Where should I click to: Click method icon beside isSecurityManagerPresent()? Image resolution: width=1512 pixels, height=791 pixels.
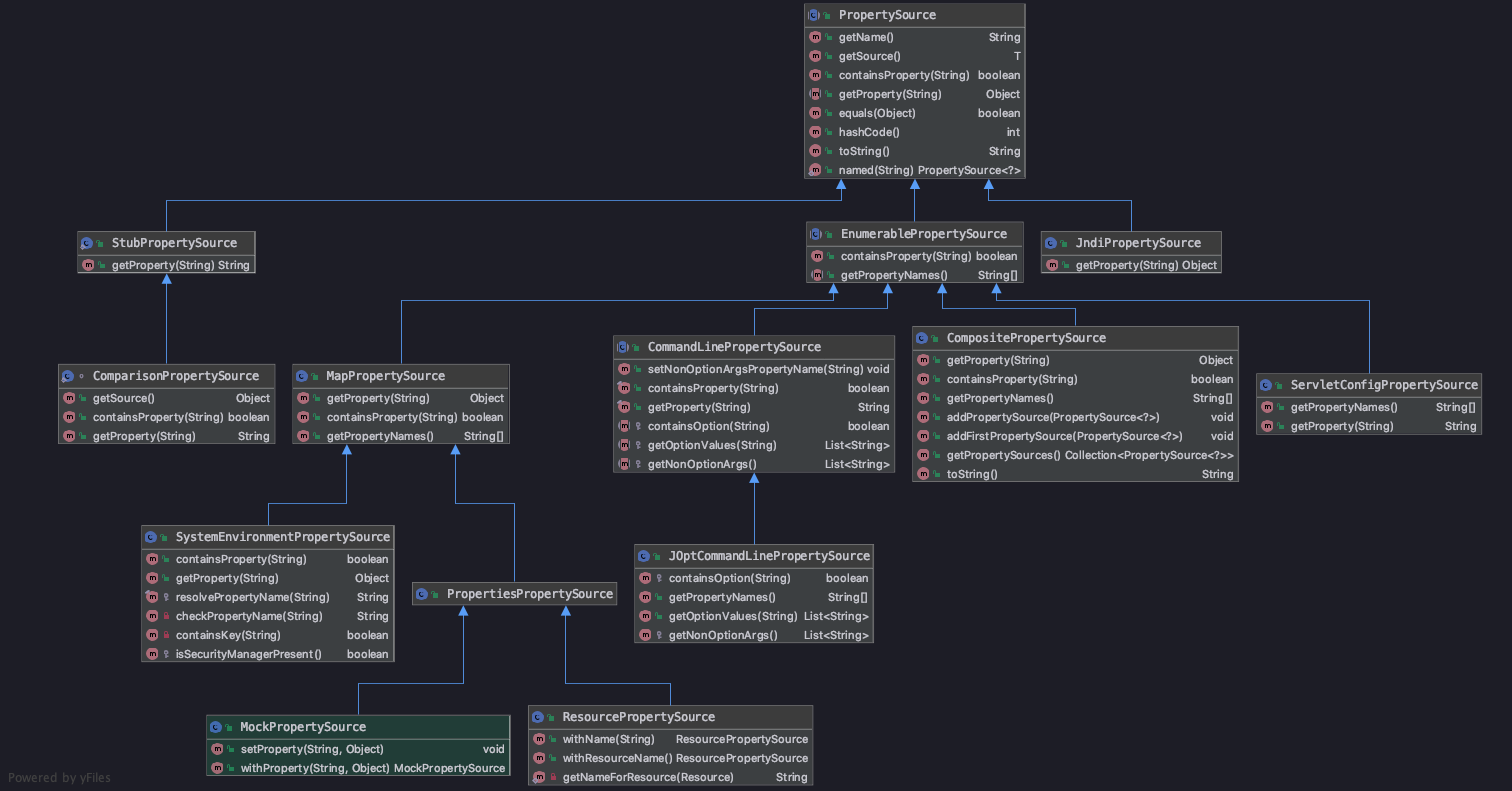152,654
